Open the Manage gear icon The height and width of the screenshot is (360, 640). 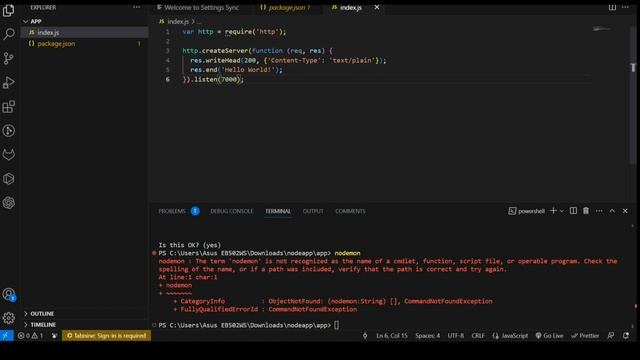(x=9, y=318)
